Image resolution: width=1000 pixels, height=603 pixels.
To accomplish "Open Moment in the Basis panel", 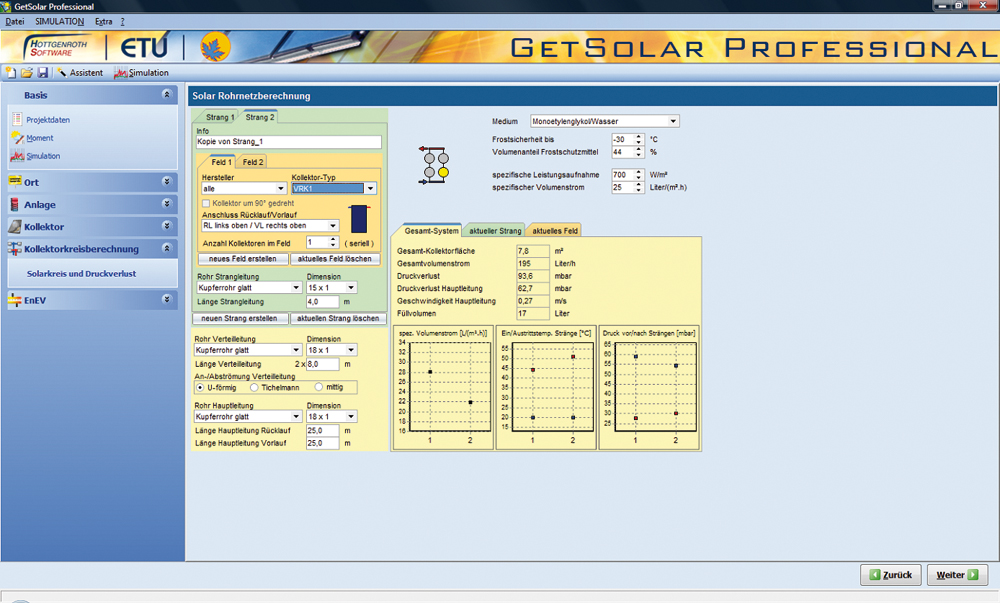I will [40, 138].
